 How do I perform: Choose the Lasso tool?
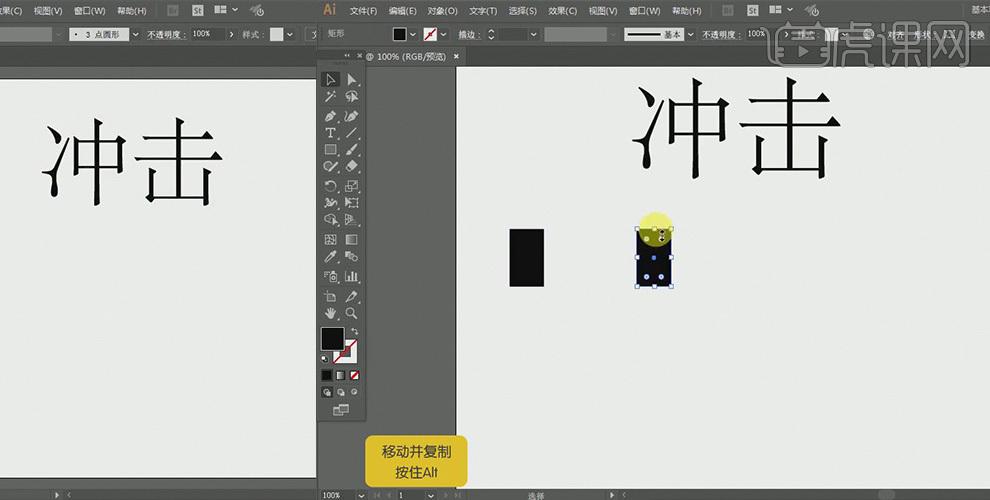pyautogui.click(x=352, y=97)
